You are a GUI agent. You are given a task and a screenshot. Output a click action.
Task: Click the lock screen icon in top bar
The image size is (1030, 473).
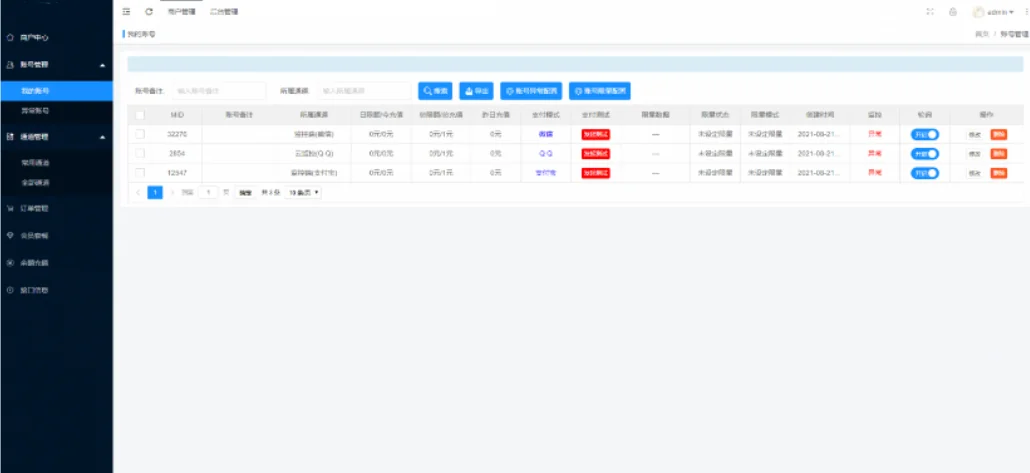pos(952,12)
